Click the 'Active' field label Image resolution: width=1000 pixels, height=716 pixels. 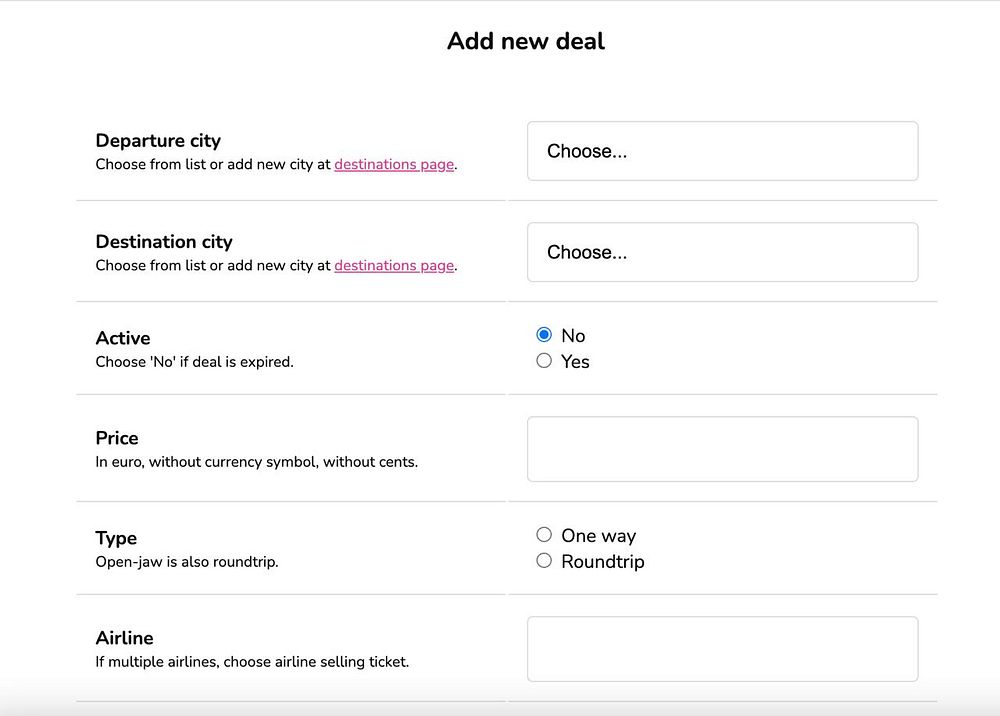coord(123,338)
